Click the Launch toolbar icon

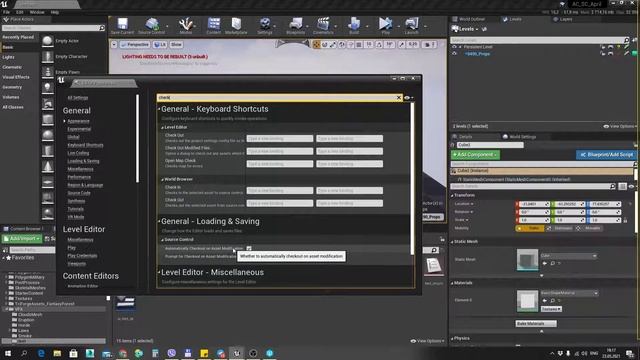pyautogui.click(x=411, y=24)
